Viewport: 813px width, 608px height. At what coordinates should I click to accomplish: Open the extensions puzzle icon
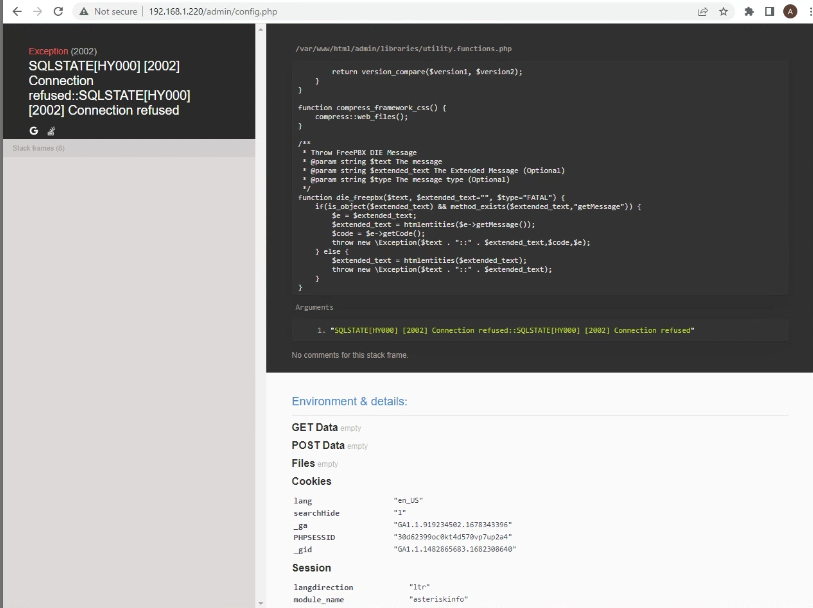pos(749,11)
